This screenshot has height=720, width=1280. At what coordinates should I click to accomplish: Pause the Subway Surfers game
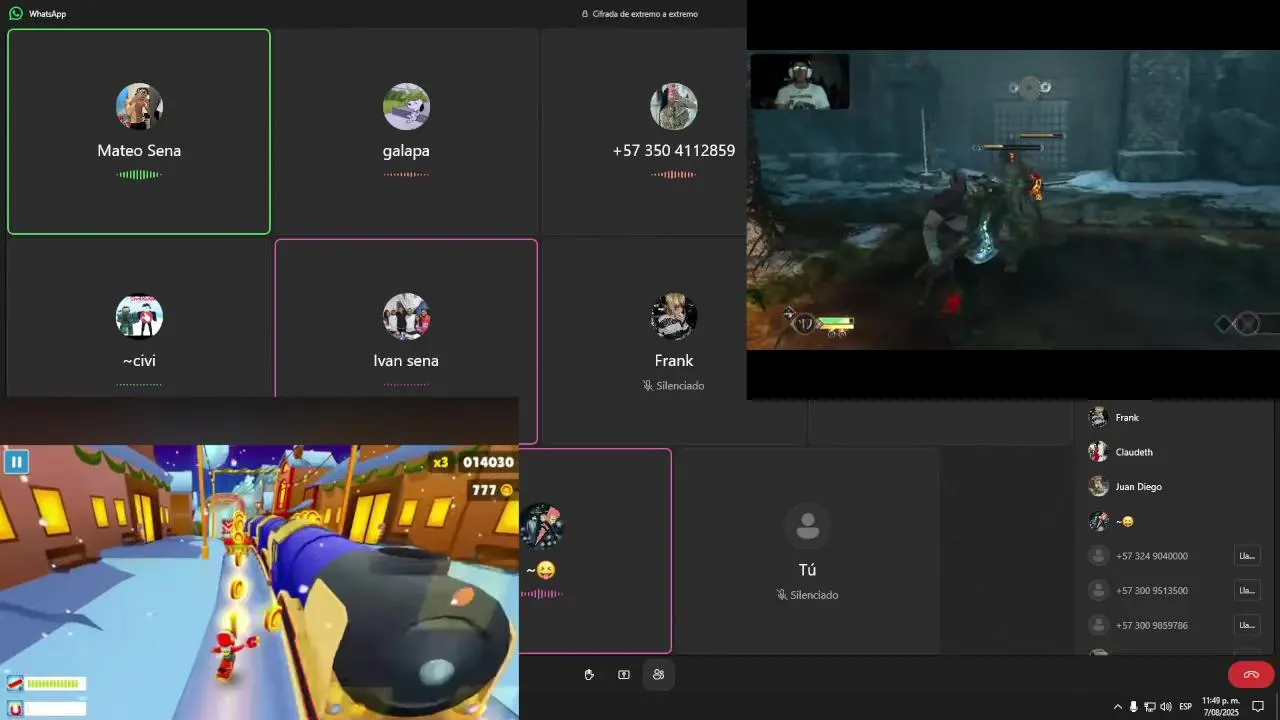click(16, 461)
